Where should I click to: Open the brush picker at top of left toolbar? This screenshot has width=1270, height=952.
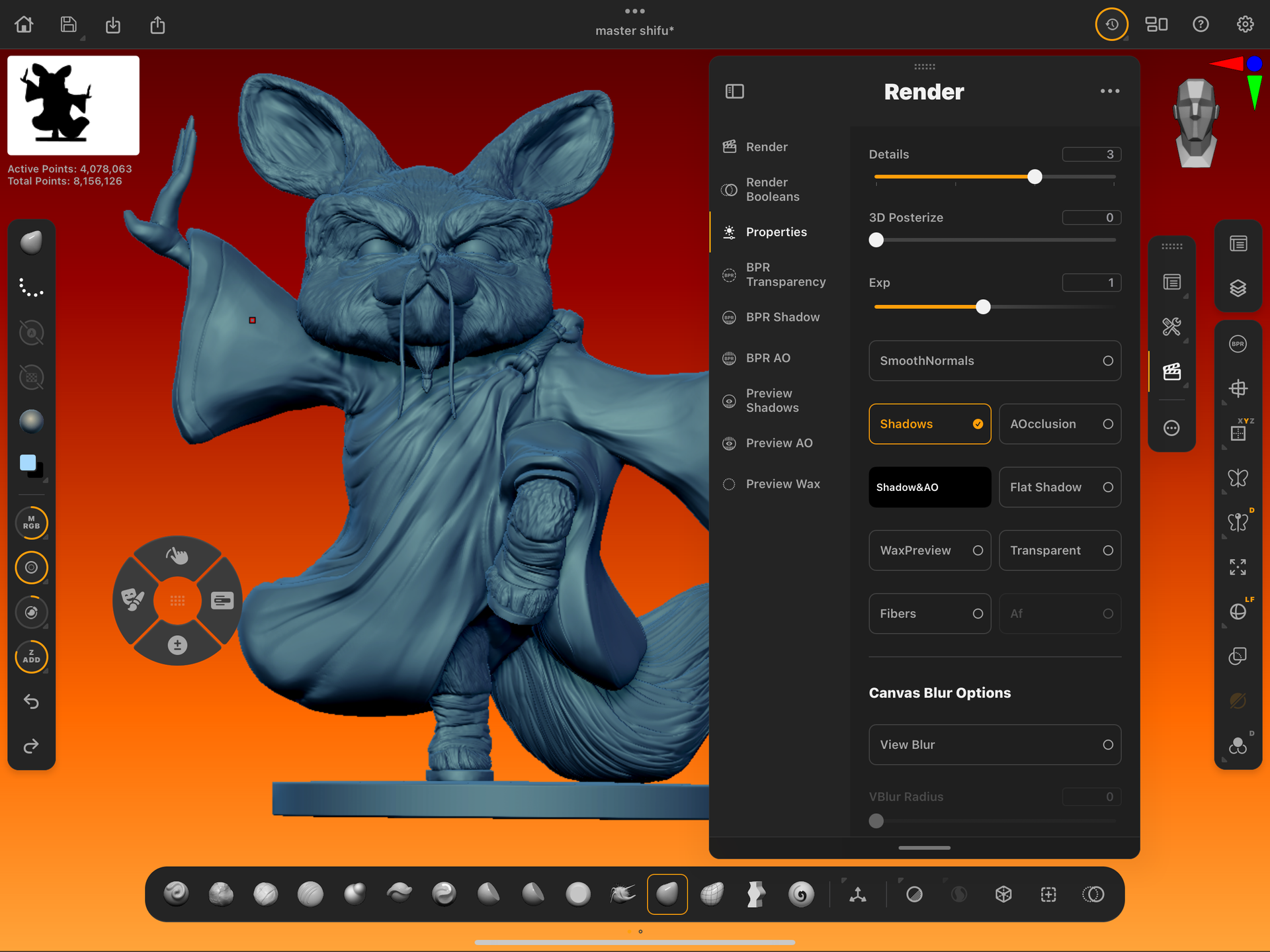[x=30, y=242]
